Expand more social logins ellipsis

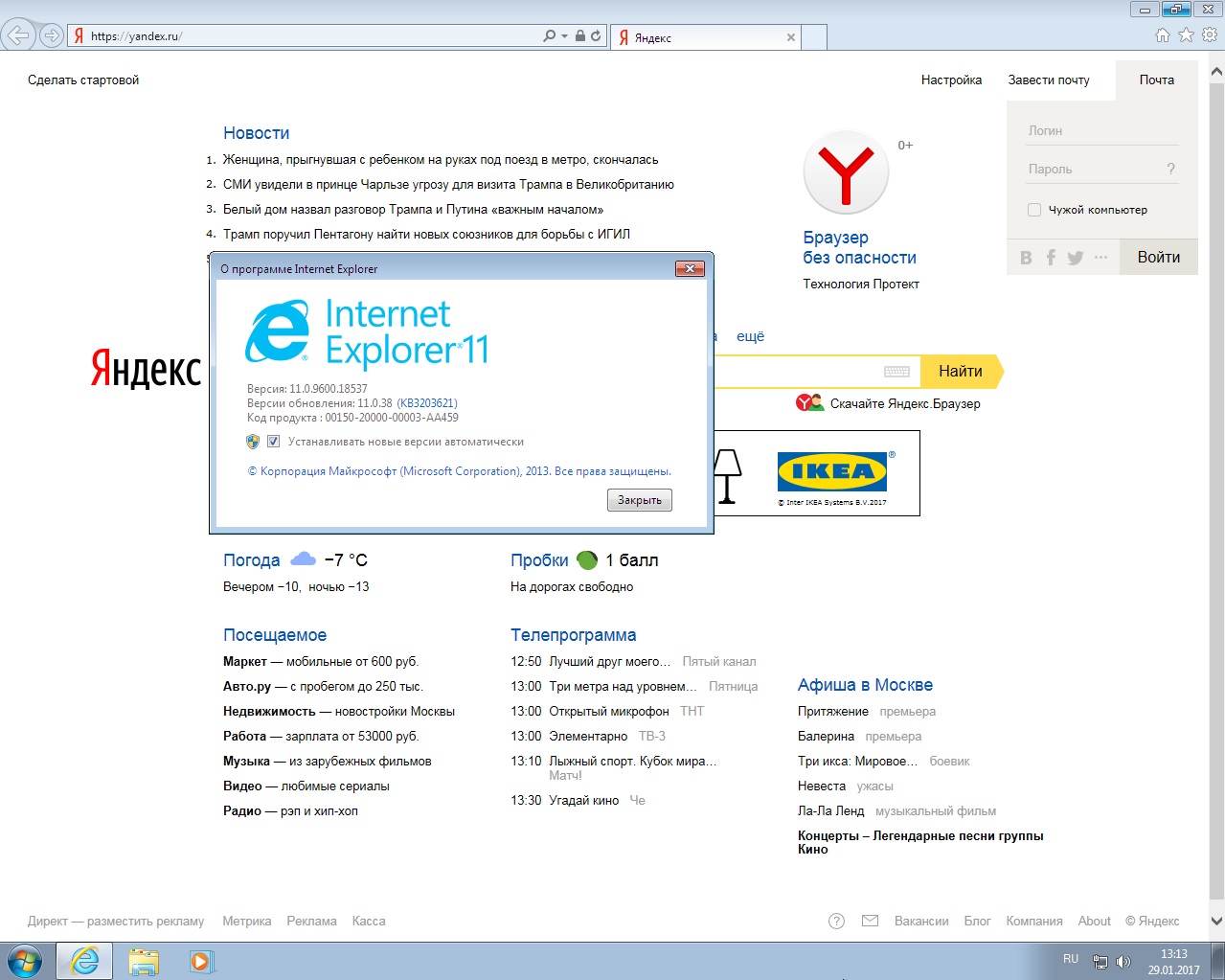(1100, 258)
